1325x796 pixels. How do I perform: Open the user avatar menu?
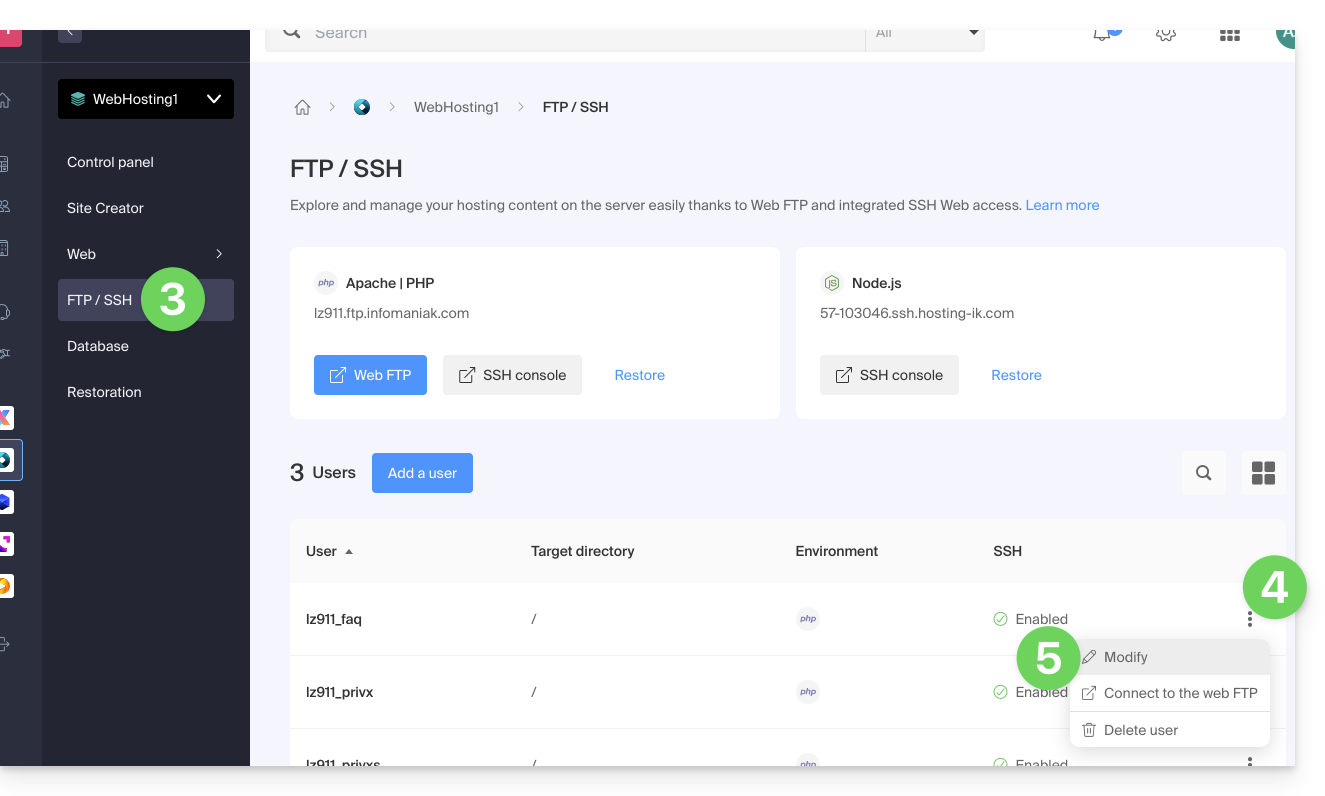tap(1285, 36)
